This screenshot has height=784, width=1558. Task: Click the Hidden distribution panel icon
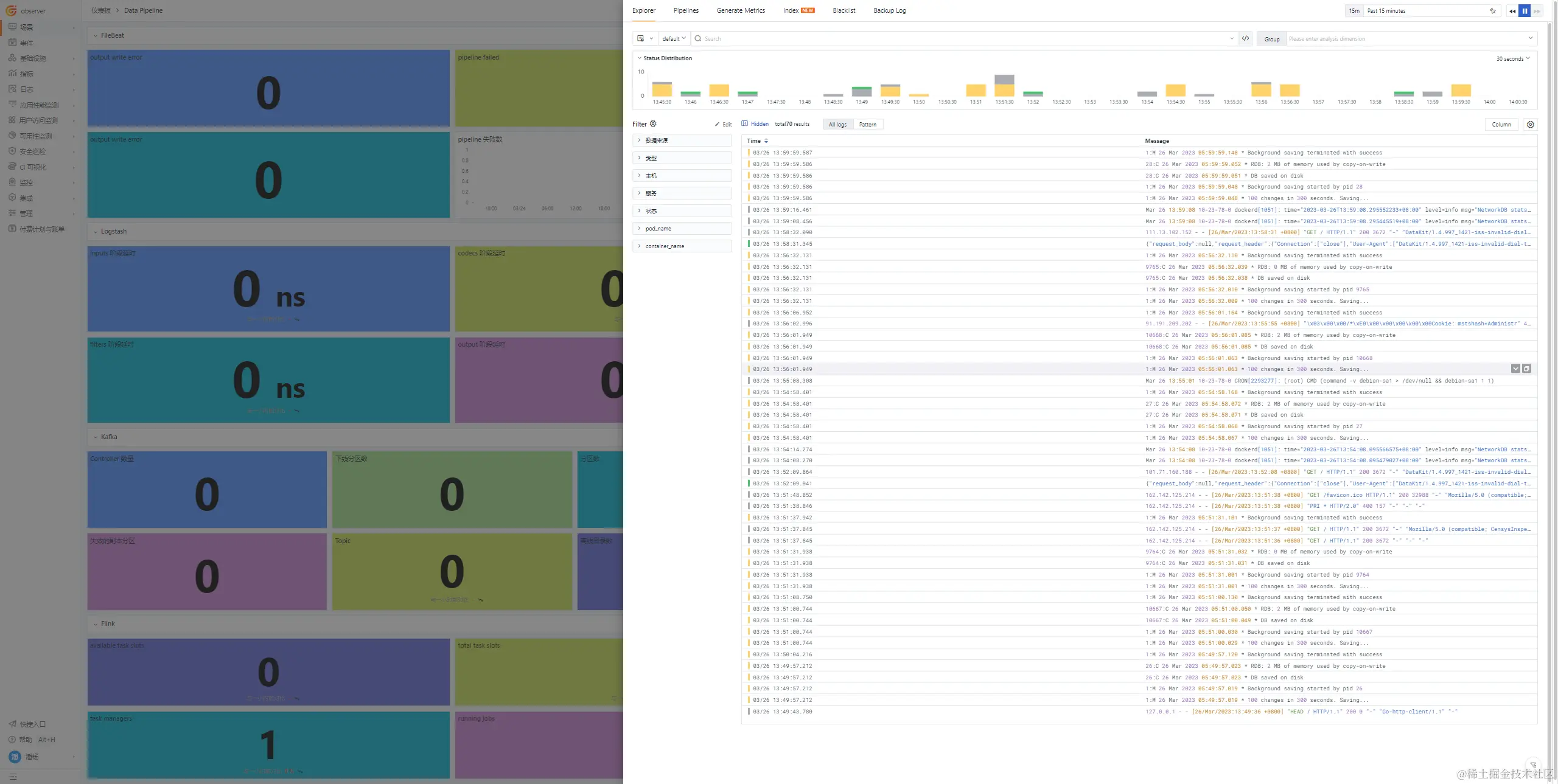[x=744, y=123]
